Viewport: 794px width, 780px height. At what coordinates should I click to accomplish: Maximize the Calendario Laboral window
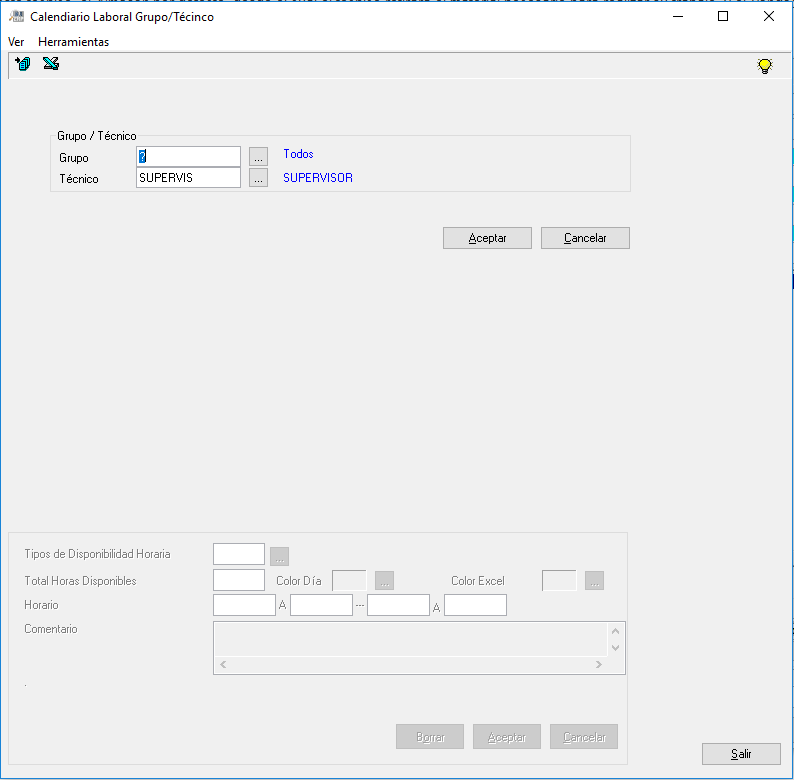point(723,17)
